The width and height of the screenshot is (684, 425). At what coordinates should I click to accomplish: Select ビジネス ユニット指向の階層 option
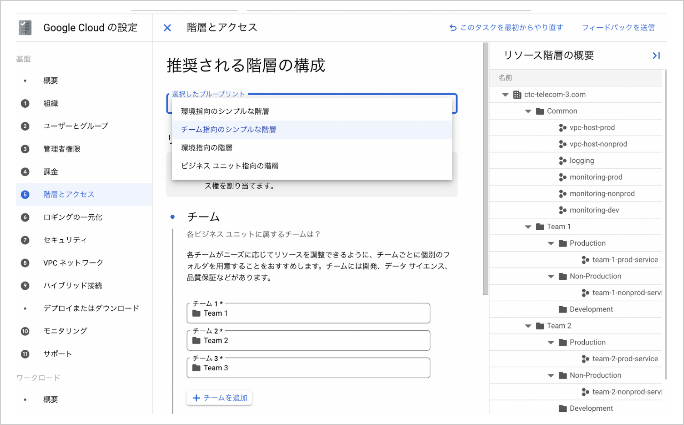click(x=312, y=166)
